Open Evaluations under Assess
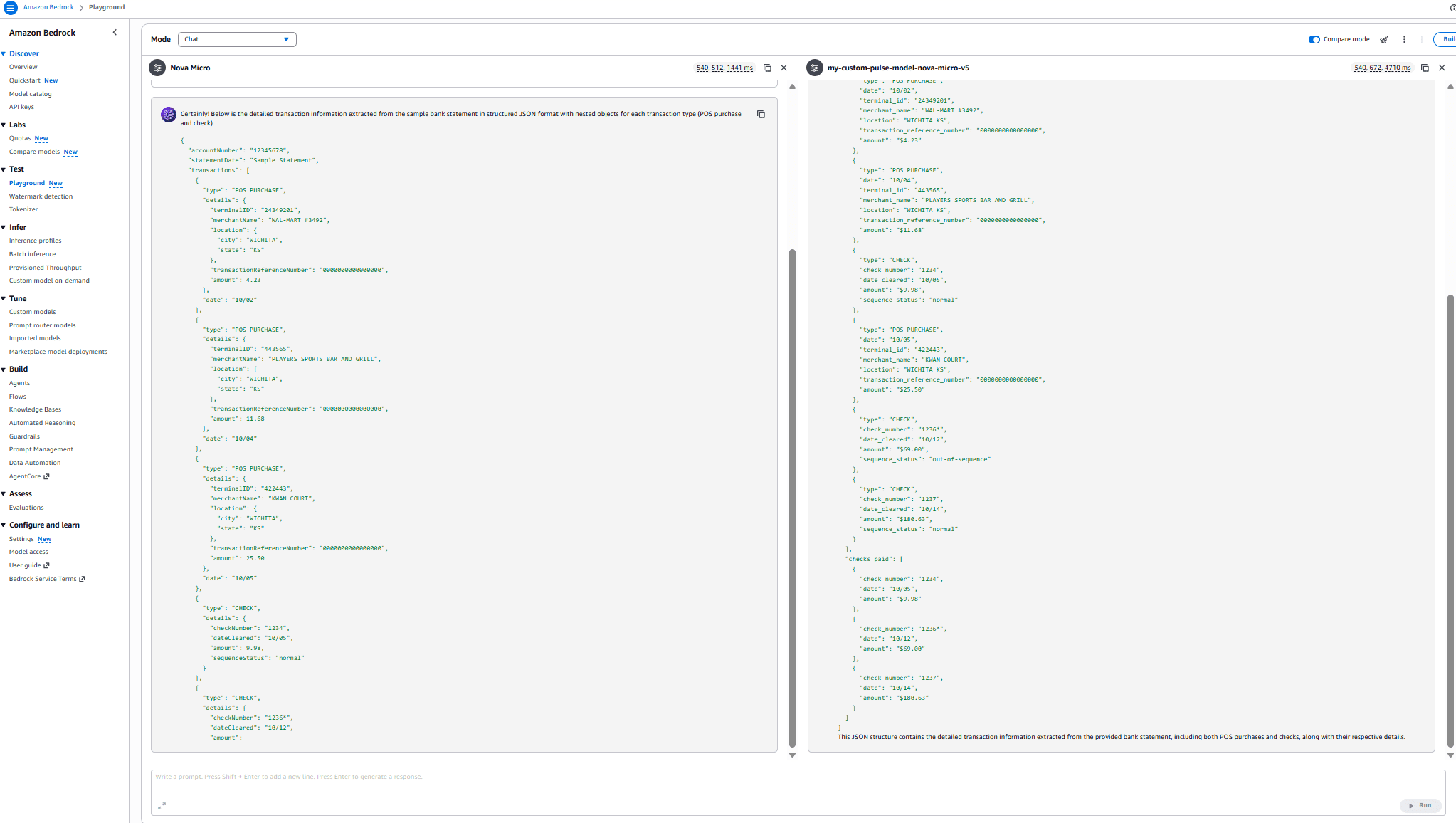The height and width of the screenshot is (823, 1456). (26, 508)
